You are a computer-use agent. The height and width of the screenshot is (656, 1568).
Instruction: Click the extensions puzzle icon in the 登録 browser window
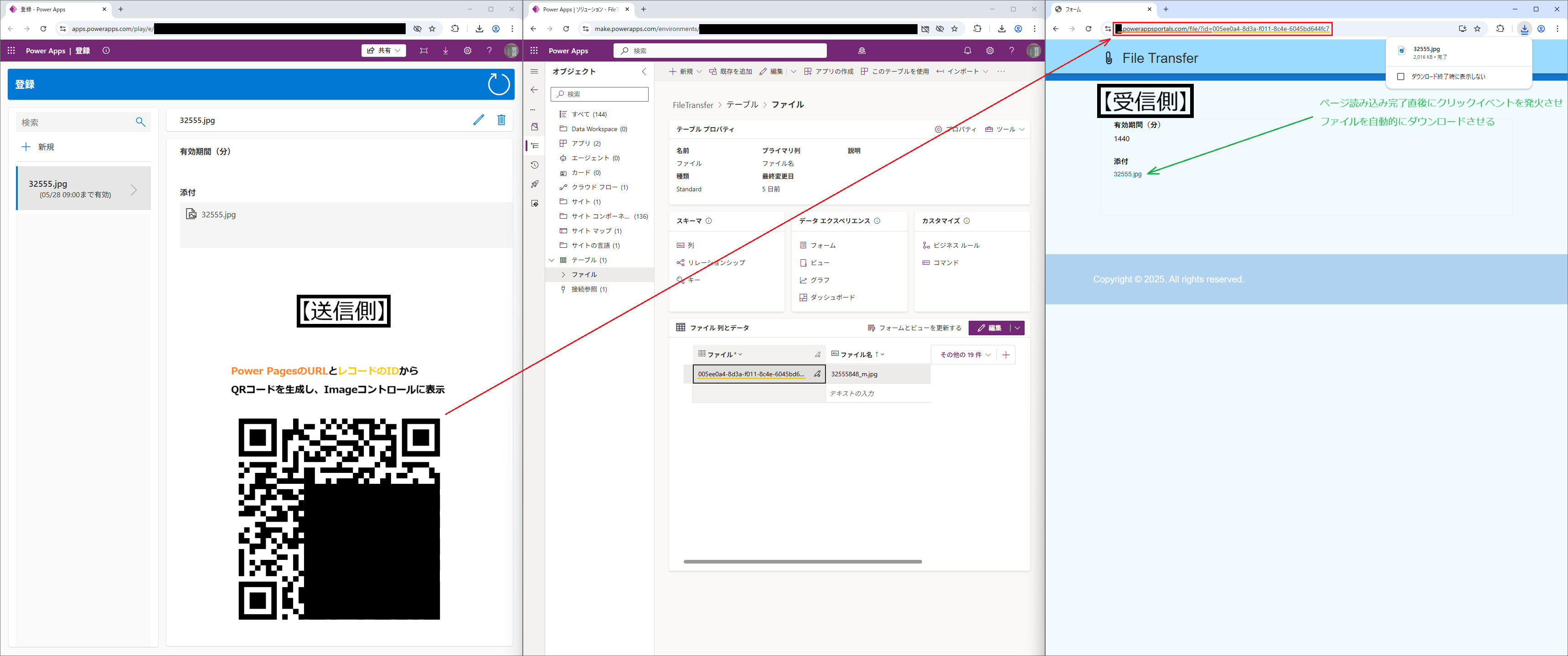[x=455, y=29]
